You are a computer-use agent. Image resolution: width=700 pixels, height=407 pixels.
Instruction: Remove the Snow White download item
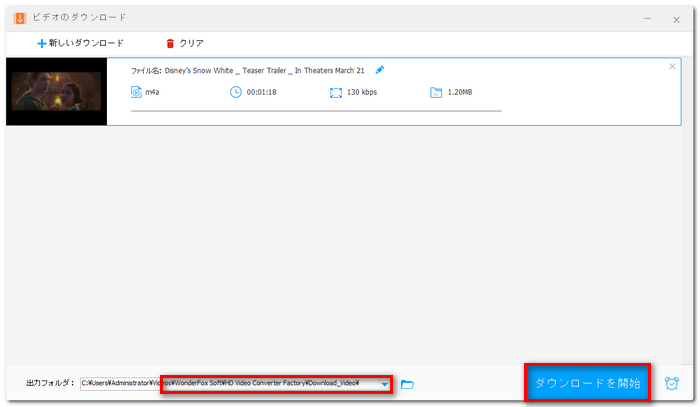click(x=672, y=66)
